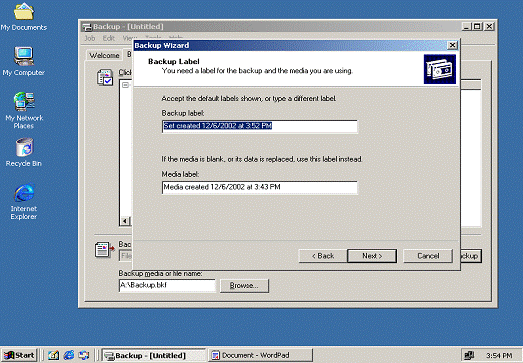Select the Recycle Bin icon

click(x=24, y=152)
